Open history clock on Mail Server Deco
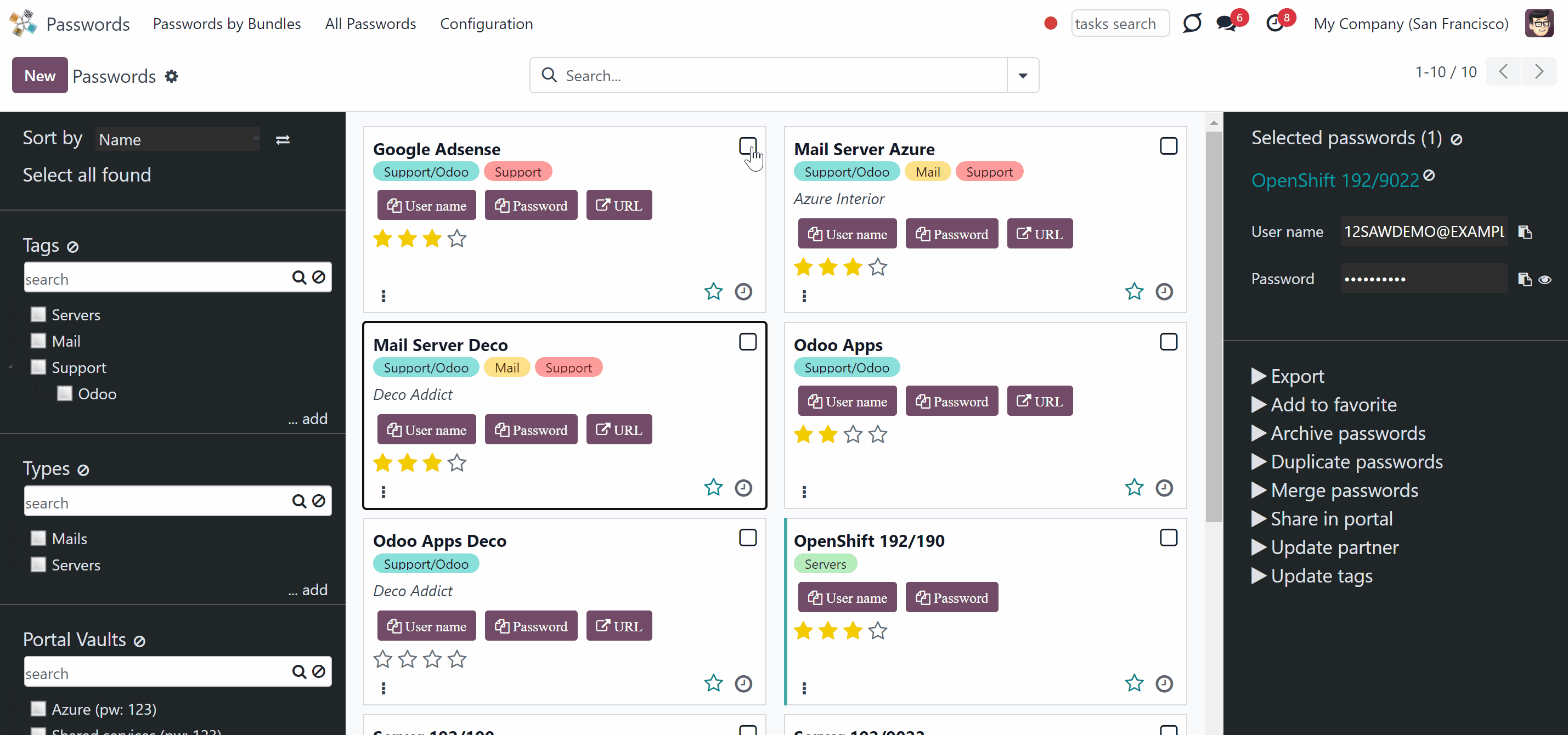Image resolution: width=1568 pixels, height=735 pixels. pyautogui.click(x=743, y=488)
